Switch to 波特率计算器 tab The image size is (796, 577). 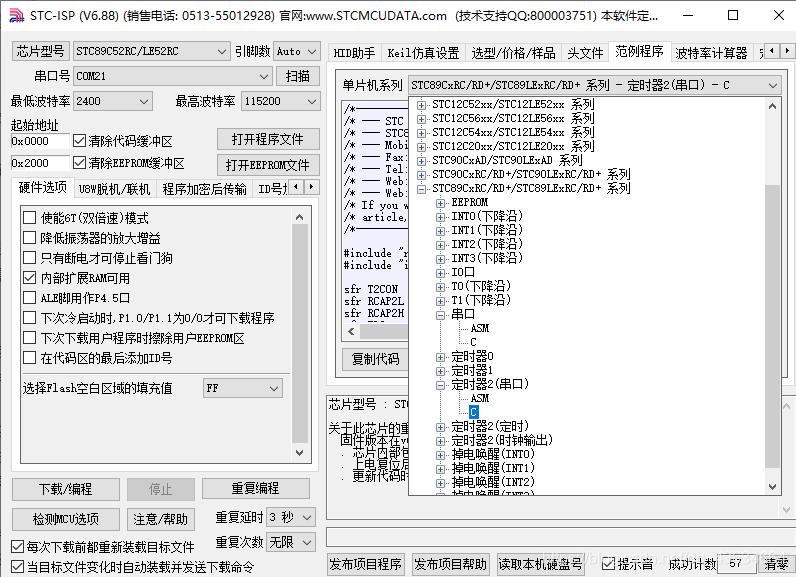click(x=711, y=53)
